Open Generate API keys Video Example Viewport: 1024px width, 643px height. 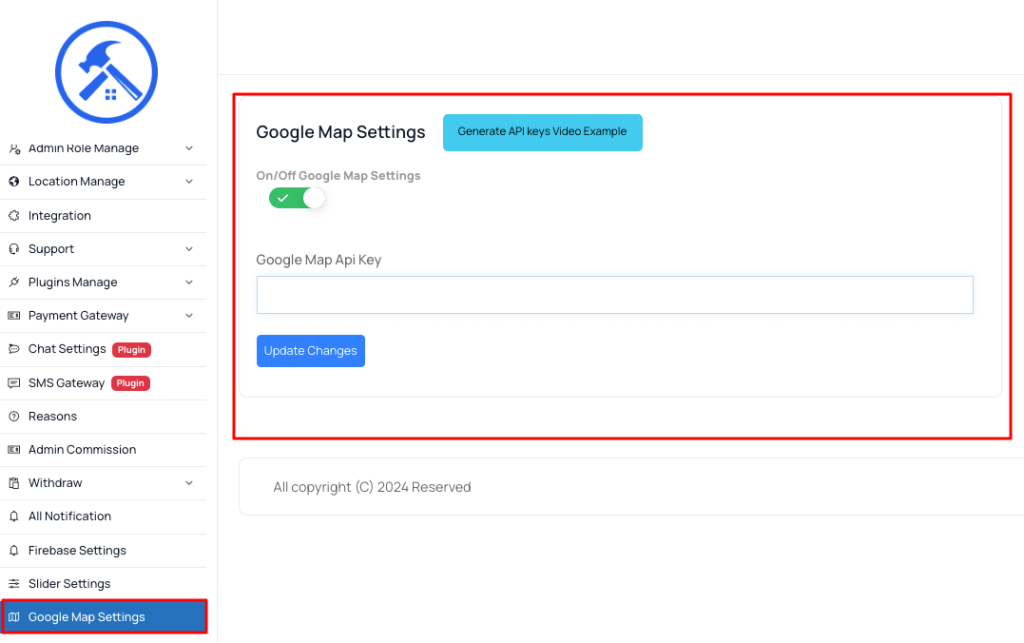(x=543, y=133)
